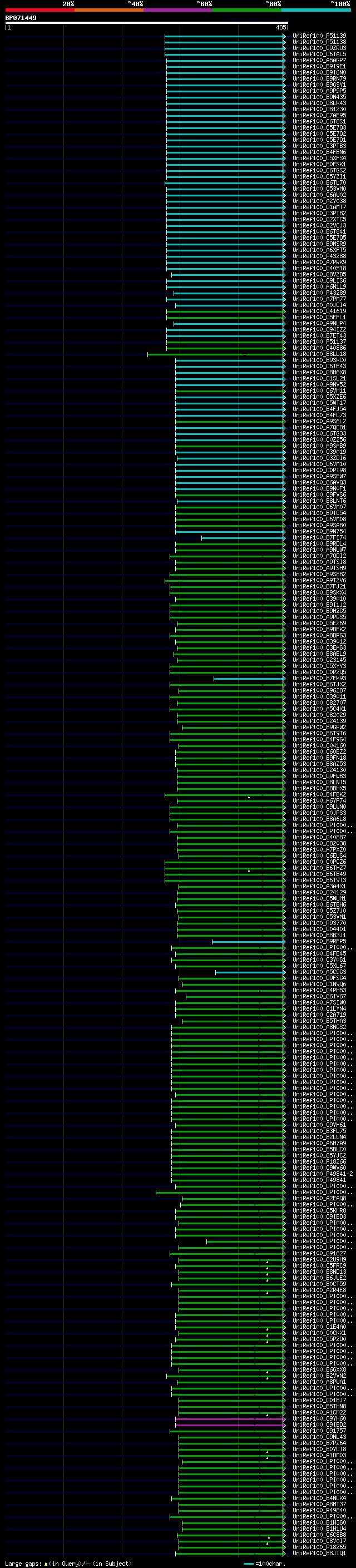This screenshot has width=356, height=1568.
Task: Select hit label UniRef100_P49840
Action: pyautogui.click(x=319, y=1510)
